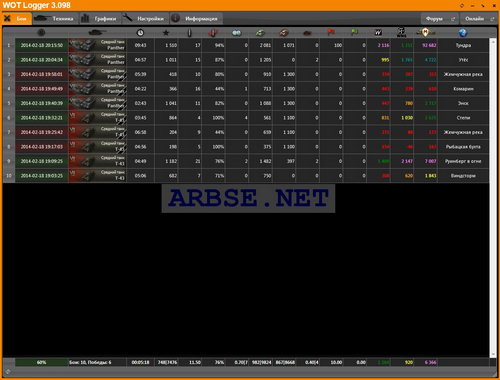Click the Руинберг в огне map cell
This screenshot has height=380, width=500.
(463, 161)
